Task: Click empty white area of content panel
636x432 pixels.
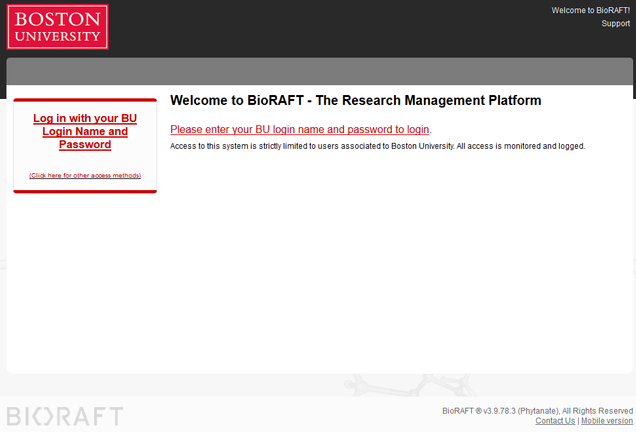Action: [380, 270]
